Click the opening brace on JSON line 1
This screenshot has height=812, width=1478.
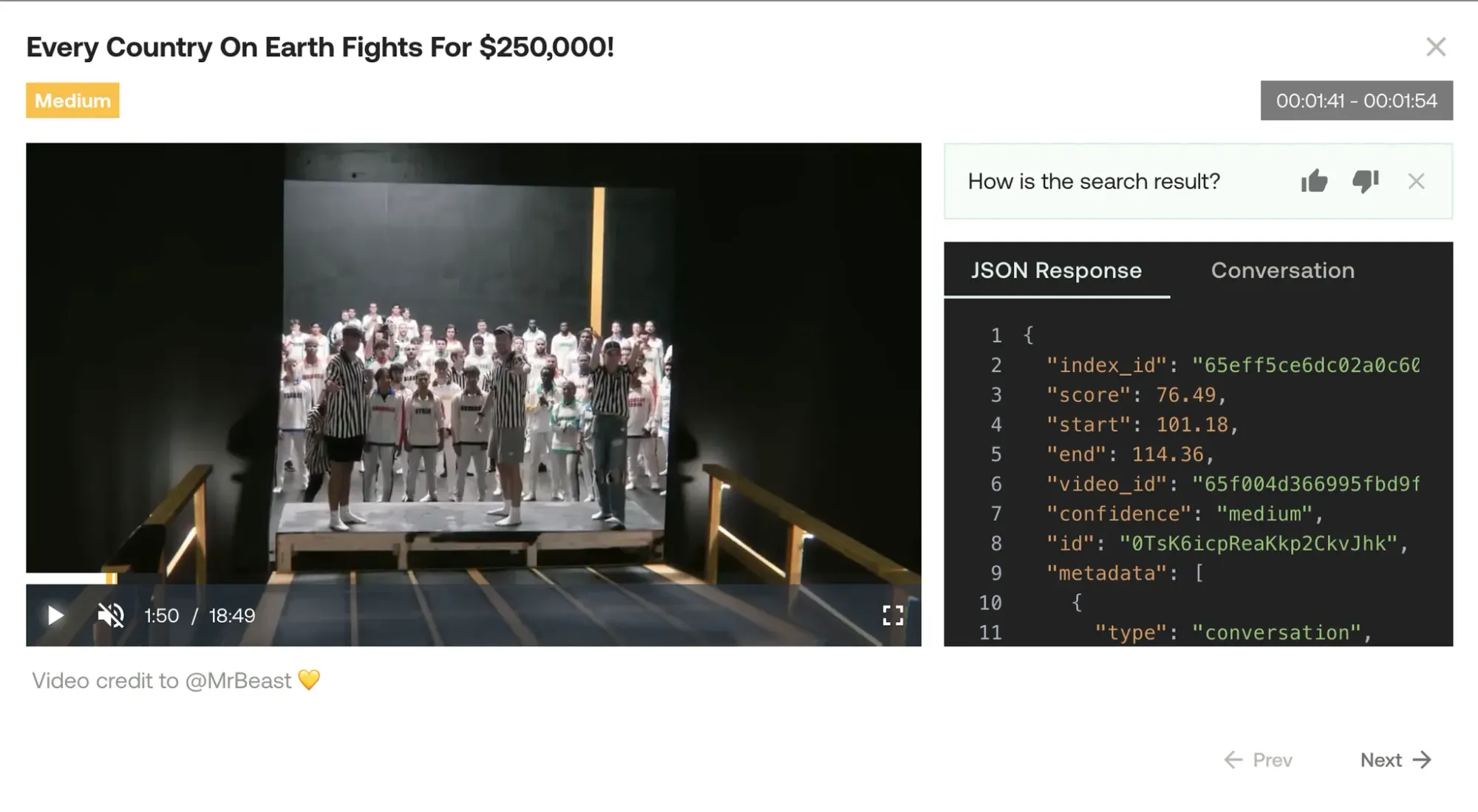point(1028,335)
